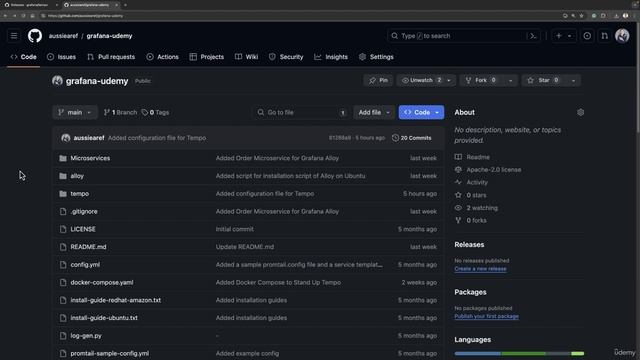Viewport: 640px width, 360px height.
Task: Focus the Go to file search field
Action: (301, 112)
